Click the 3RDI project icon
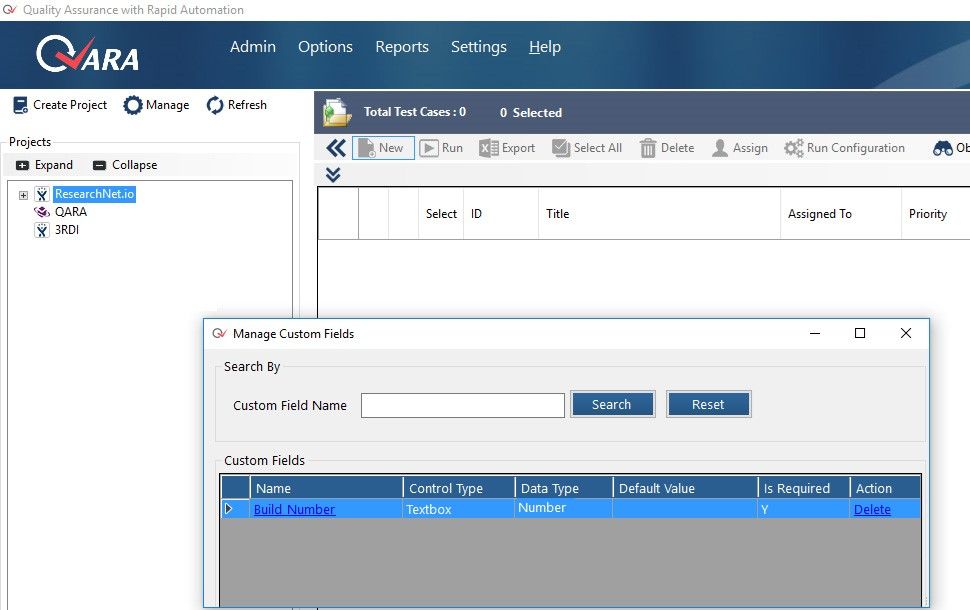This screenshot has height=610, width=970. (x=41, y=230)
